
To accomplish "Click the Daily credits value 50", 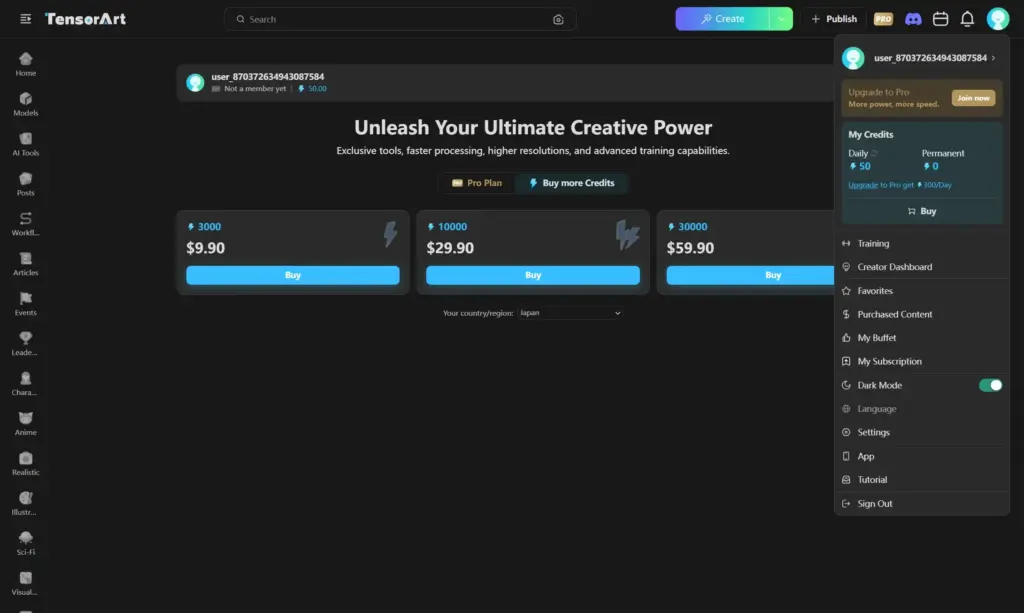I will pos(860,166).
